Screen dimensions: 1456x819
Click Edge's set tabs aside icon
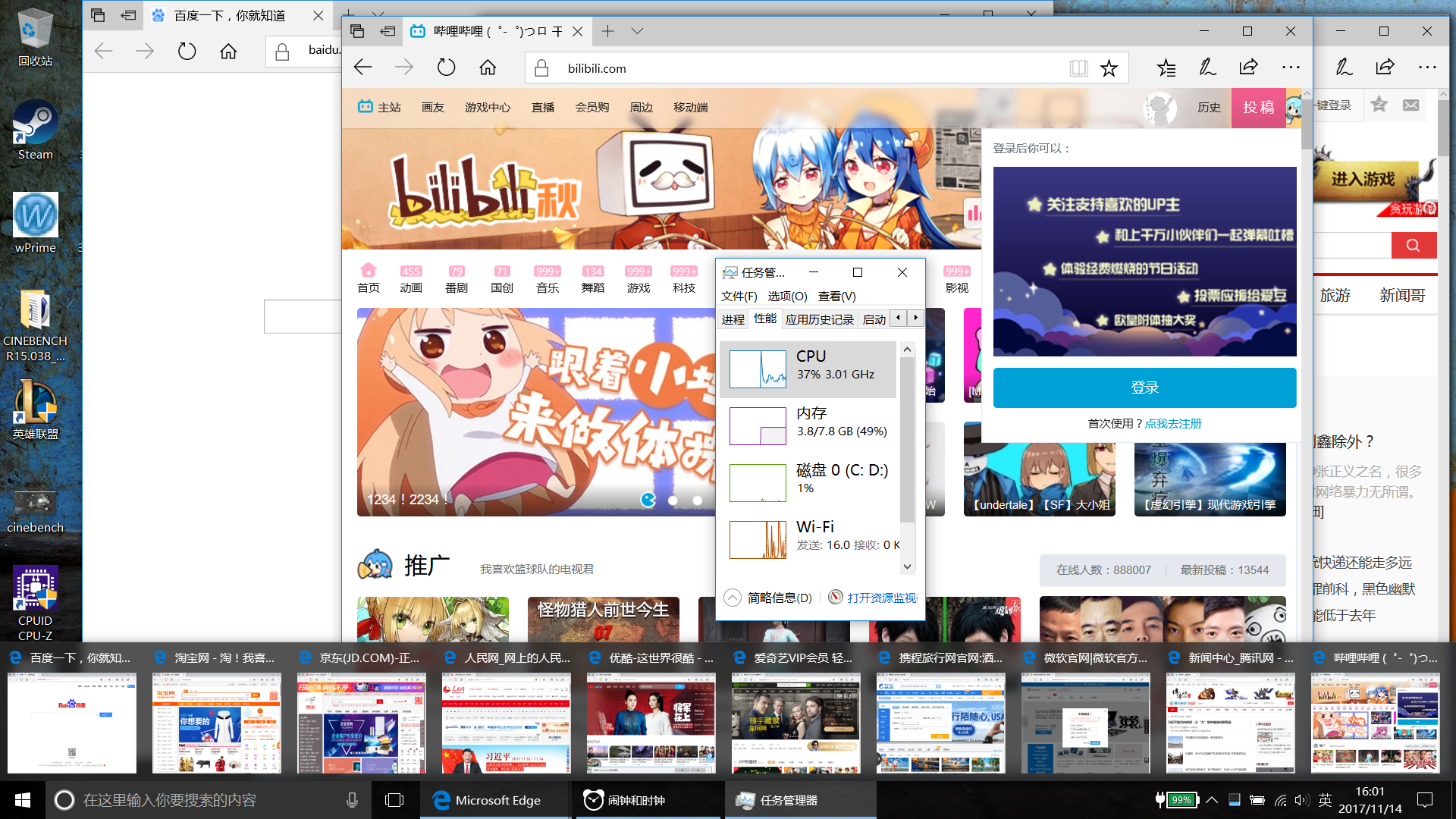tap(388, 31)
